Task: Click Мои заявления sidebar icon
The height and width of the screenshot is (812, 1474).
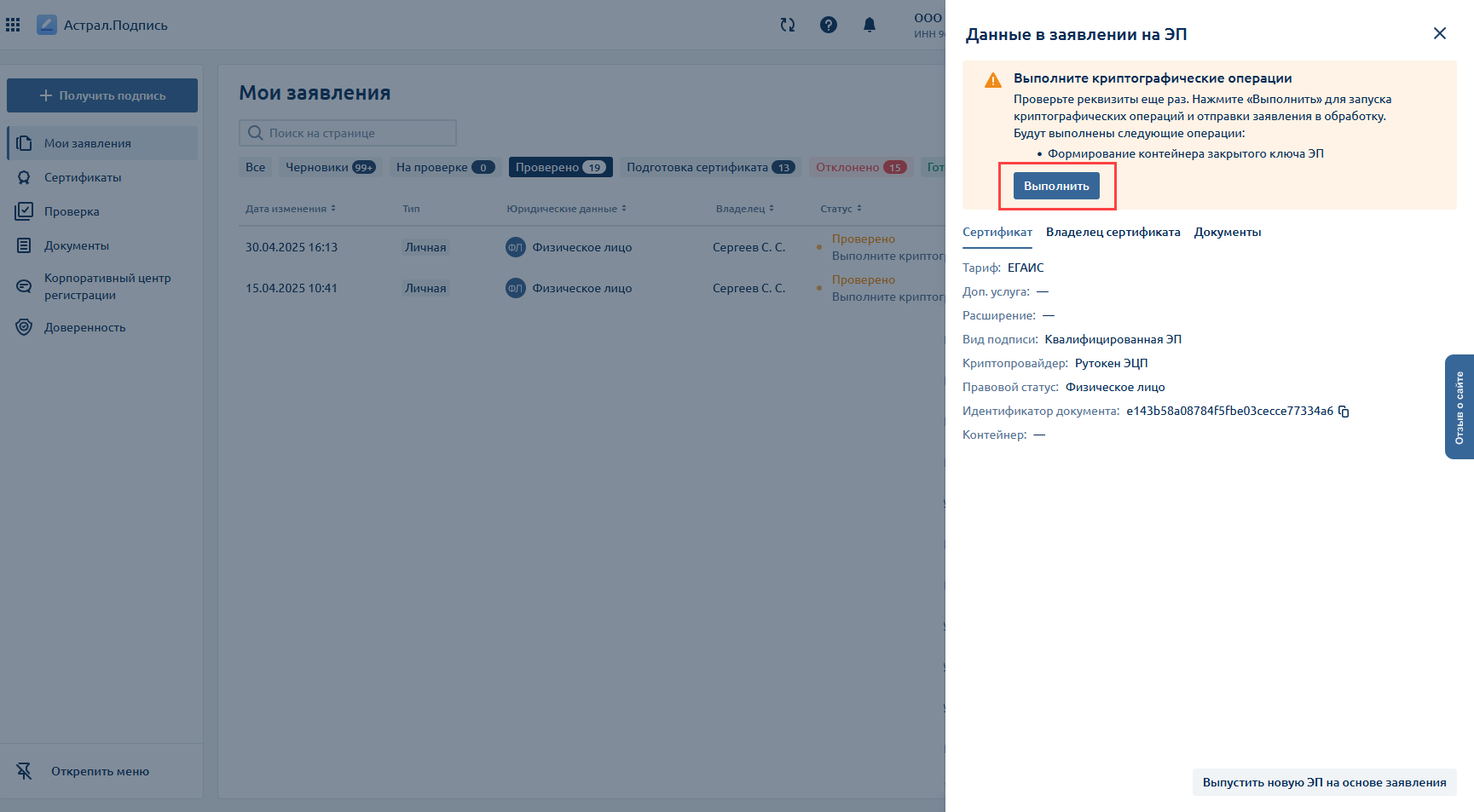Action: coord(24,143)
